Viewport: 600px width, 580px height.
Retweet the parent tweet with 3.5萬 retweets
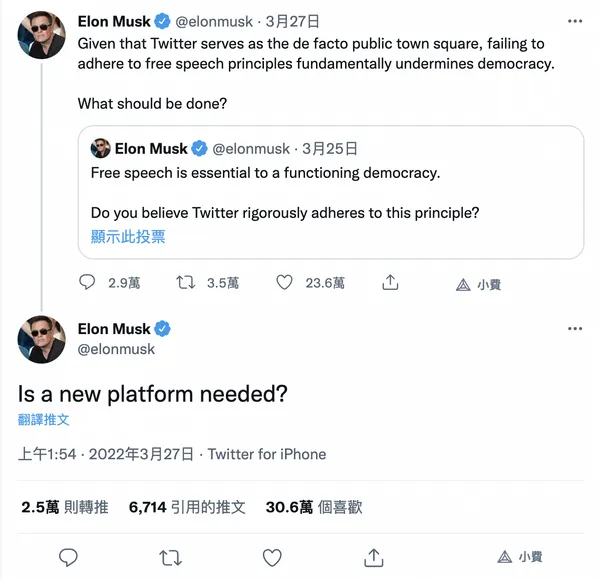(186, 282)
